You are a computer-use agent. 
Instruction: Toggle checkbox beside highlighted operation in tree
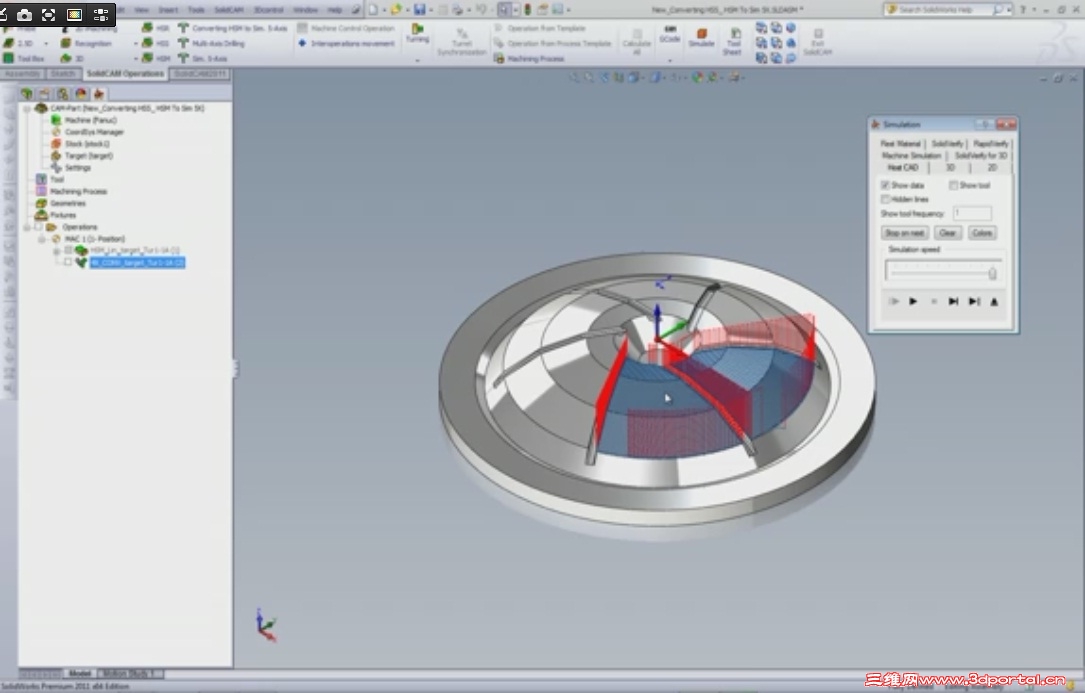68,262
